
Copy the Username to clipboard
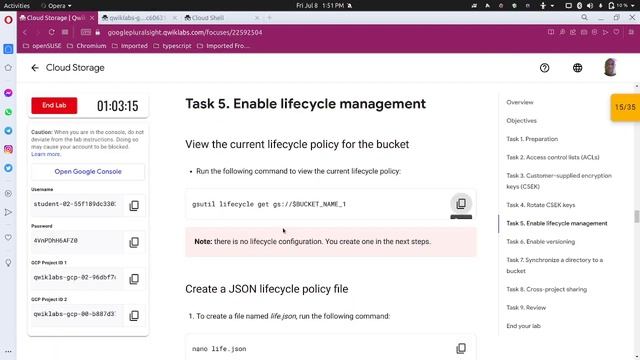134,205
